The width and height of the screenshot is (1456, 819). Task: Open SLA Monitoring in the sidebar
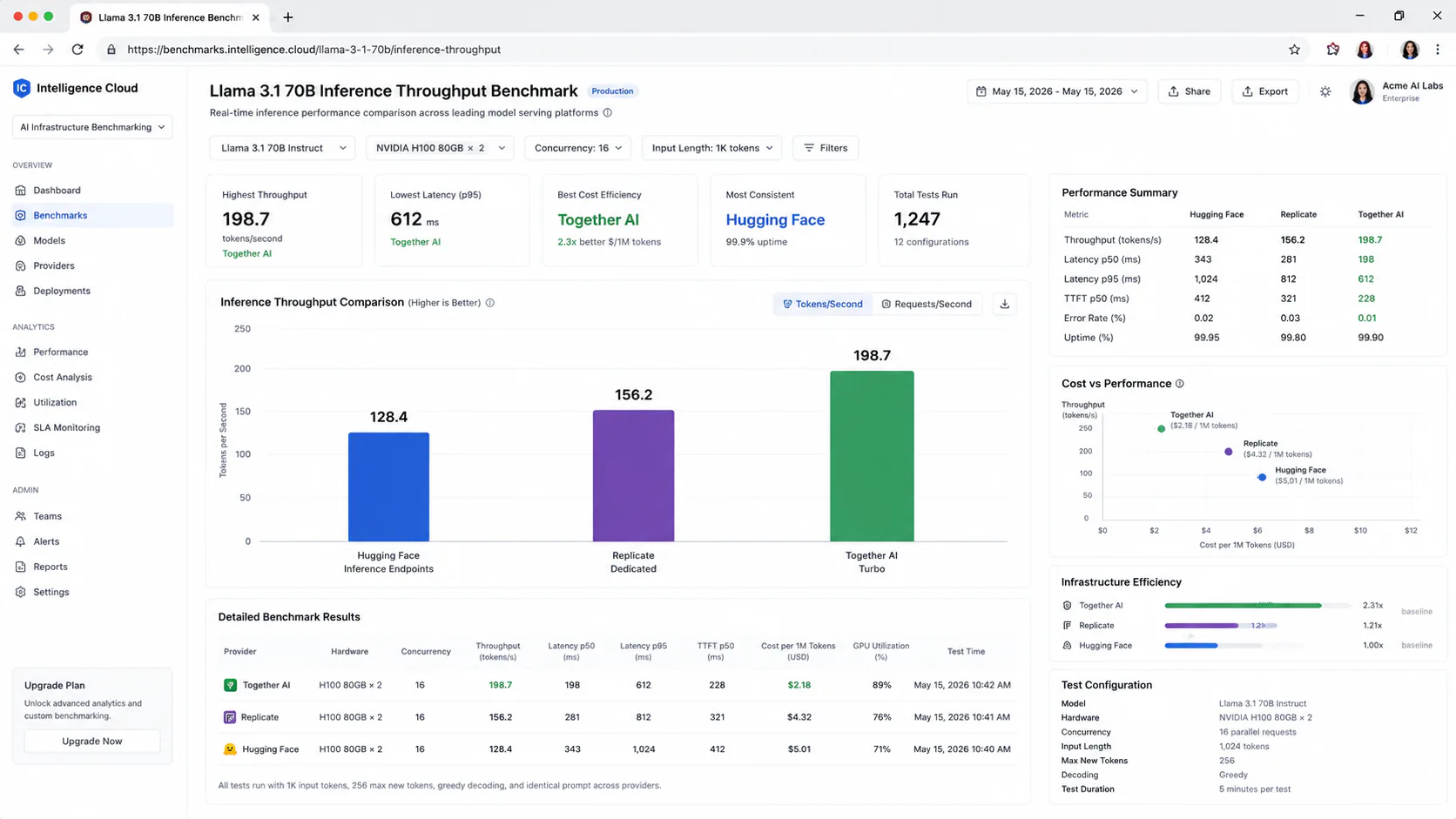tap(92, 428)
